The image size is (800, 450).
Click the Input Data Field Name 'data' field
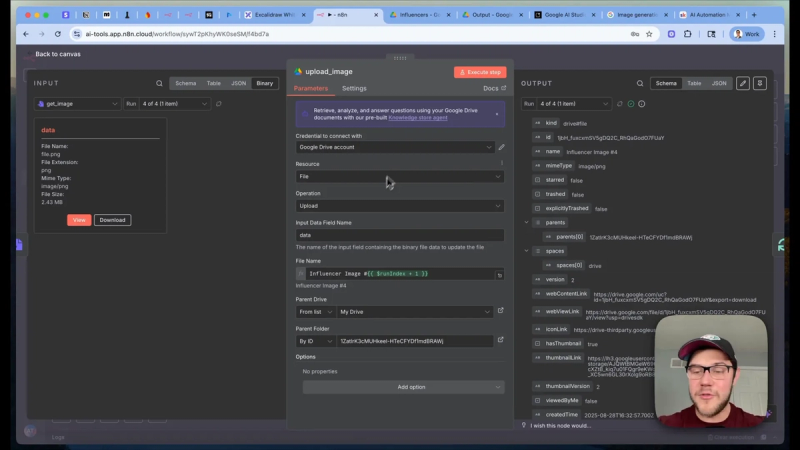[x=399, y=235]
